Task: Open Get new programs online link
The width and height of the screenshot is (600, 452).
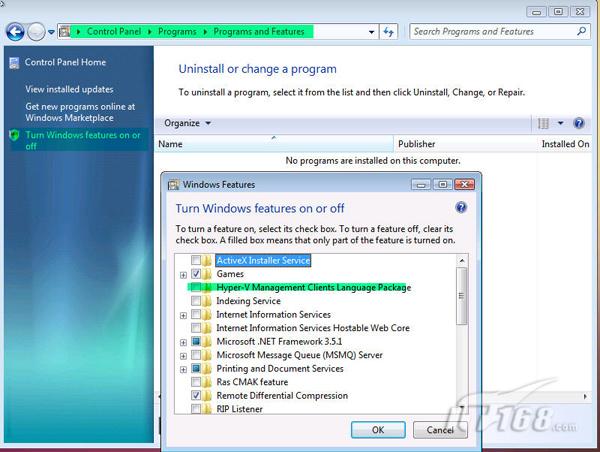Action: [x=80, y=112]
